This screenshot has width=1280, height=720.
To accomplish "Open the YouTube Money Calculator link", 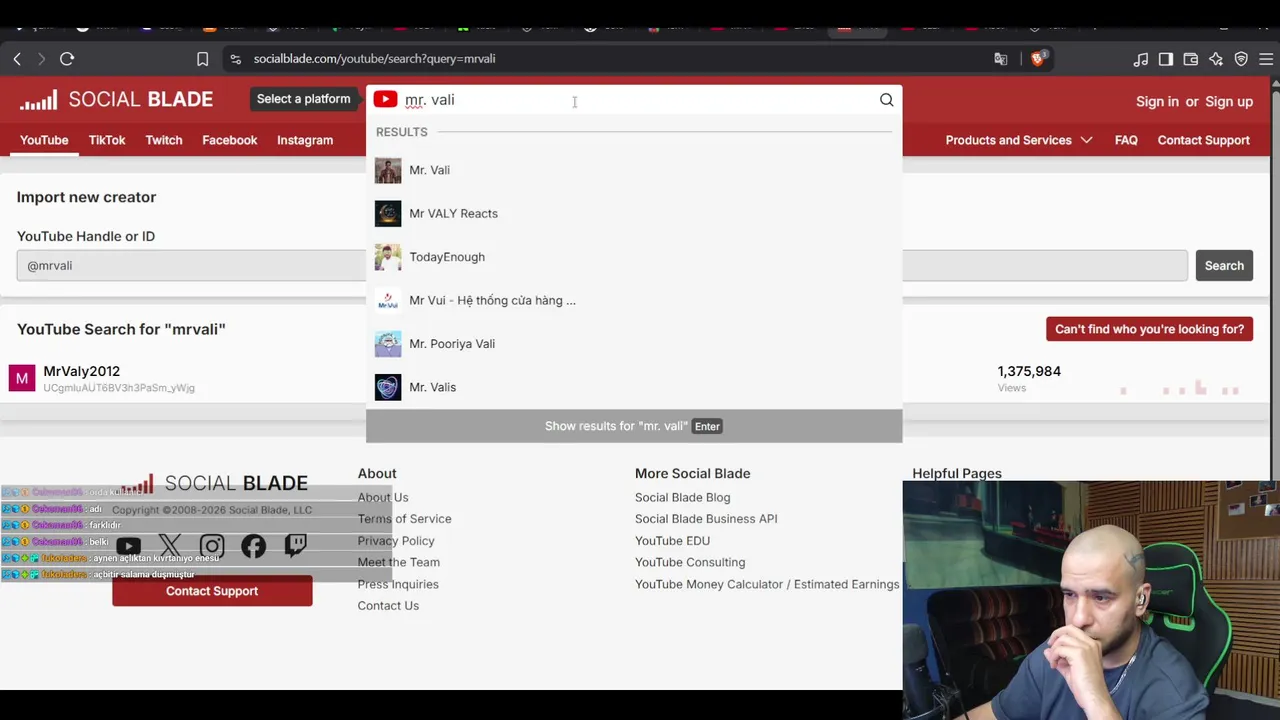I will 767,584.
